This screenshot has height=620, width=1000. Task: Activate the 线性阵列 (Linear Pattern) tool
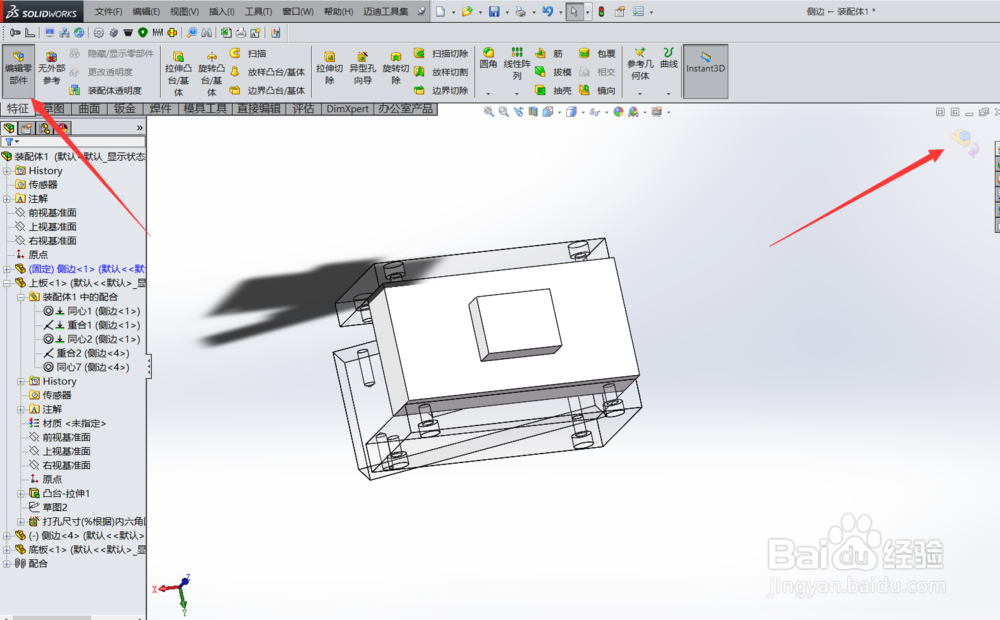[x=516, y=53]
